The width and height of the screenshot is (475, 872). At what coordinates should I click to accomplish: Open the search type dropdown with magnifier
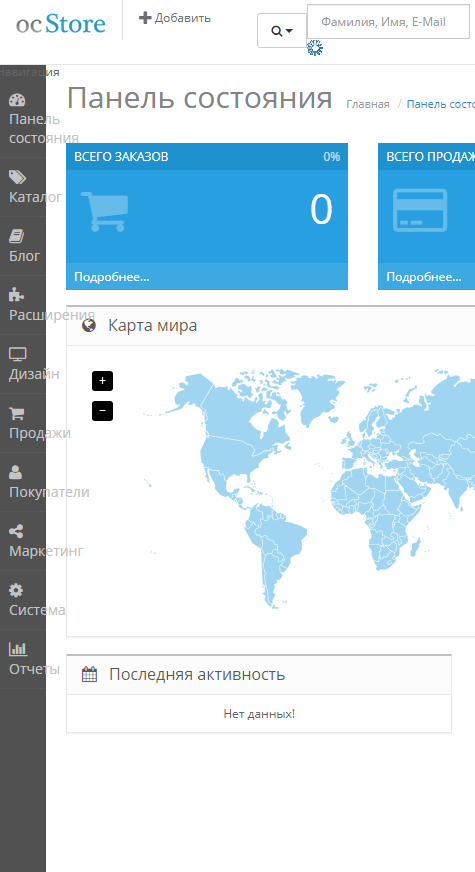(x=282, y=31)
